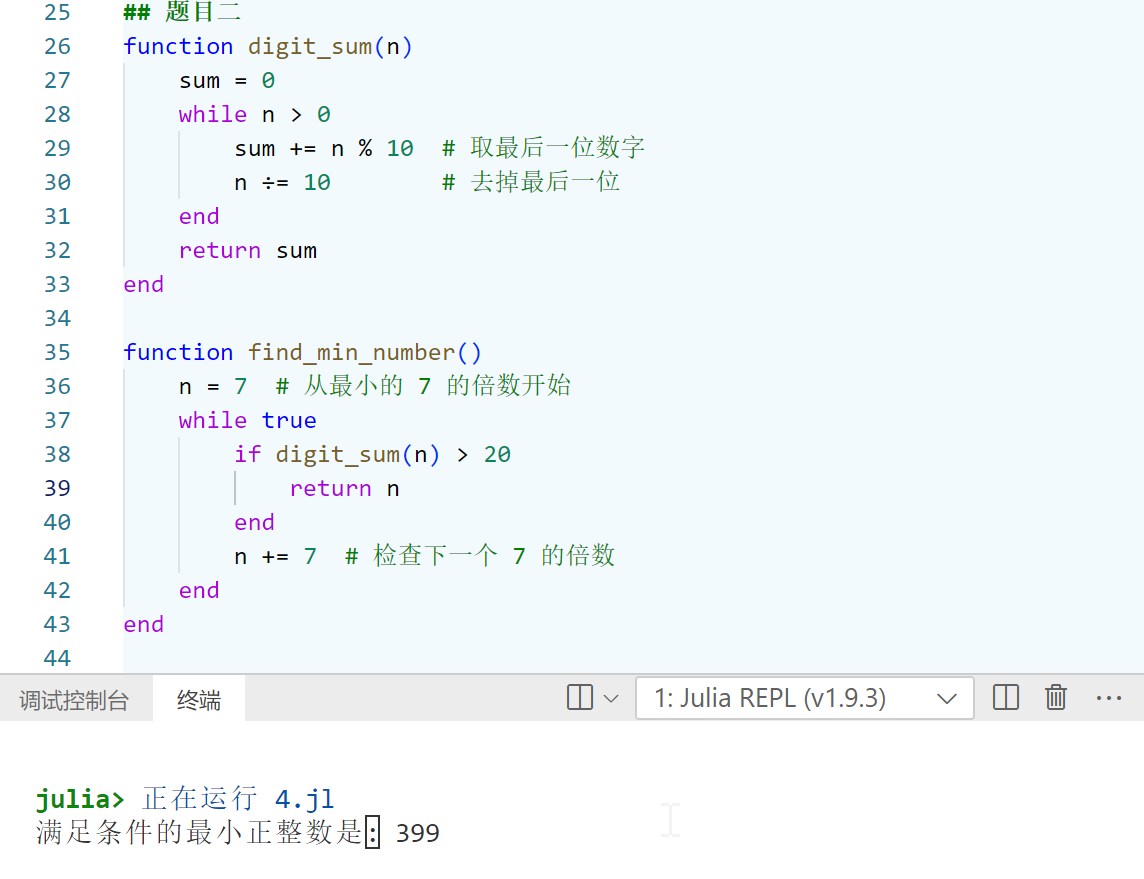
Task: Click the digit_sum function name on line 26
Action: tap(310, 47)
